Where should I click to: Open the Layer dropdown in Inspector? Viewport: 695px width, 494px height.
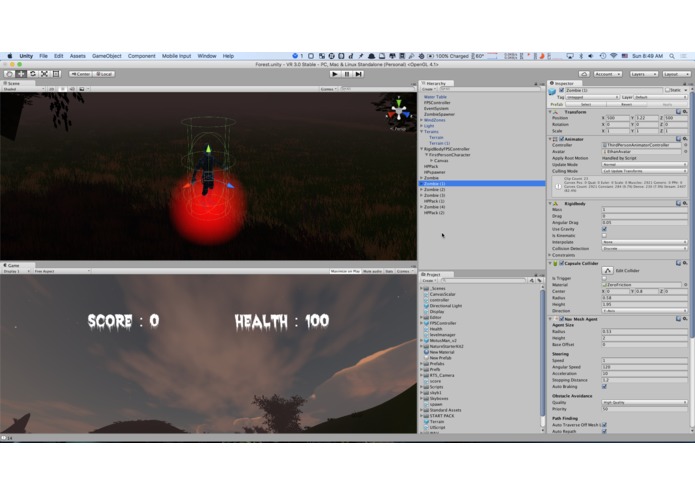pos(660,97)
